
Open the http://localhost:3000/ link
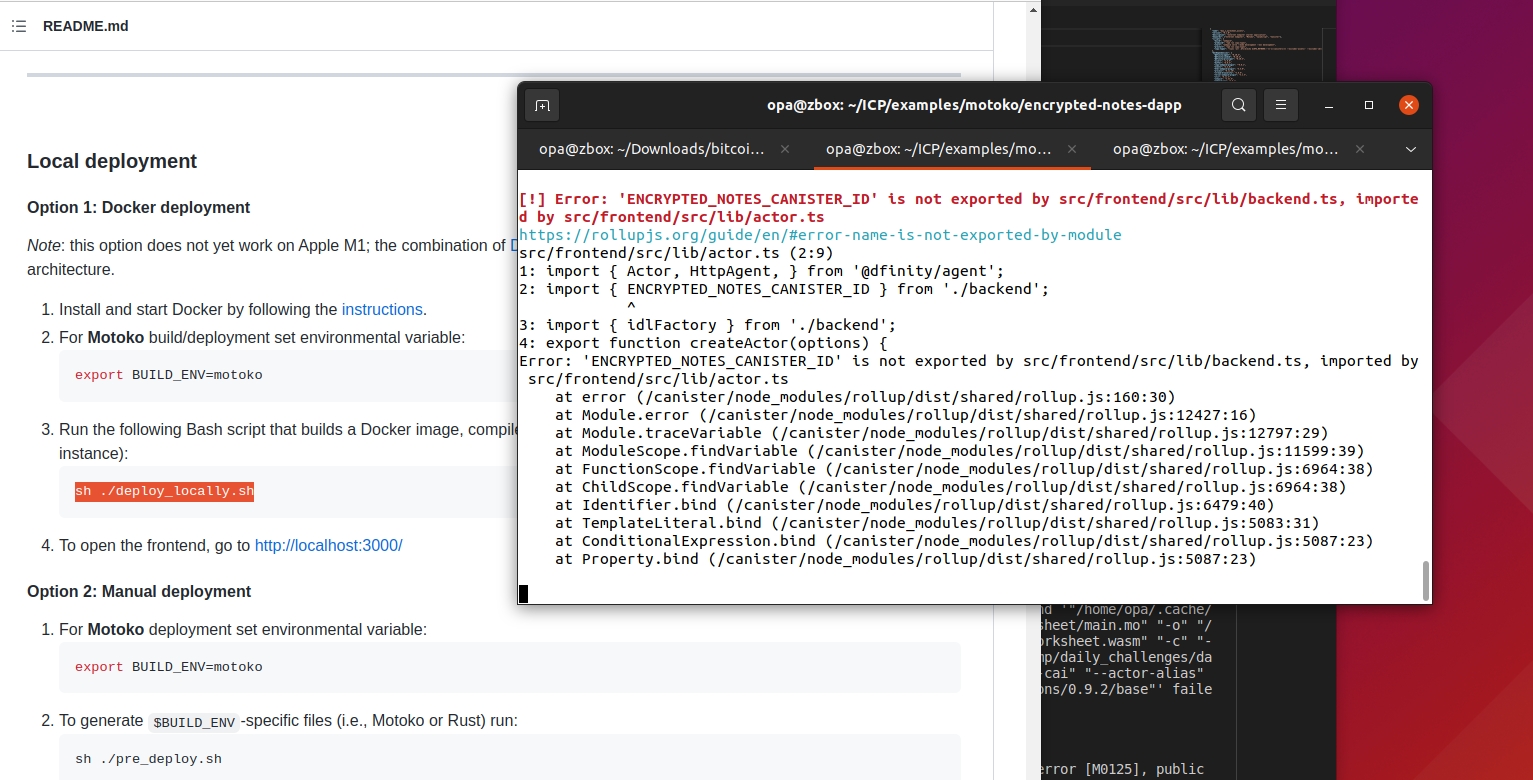(x=328, y=546)
